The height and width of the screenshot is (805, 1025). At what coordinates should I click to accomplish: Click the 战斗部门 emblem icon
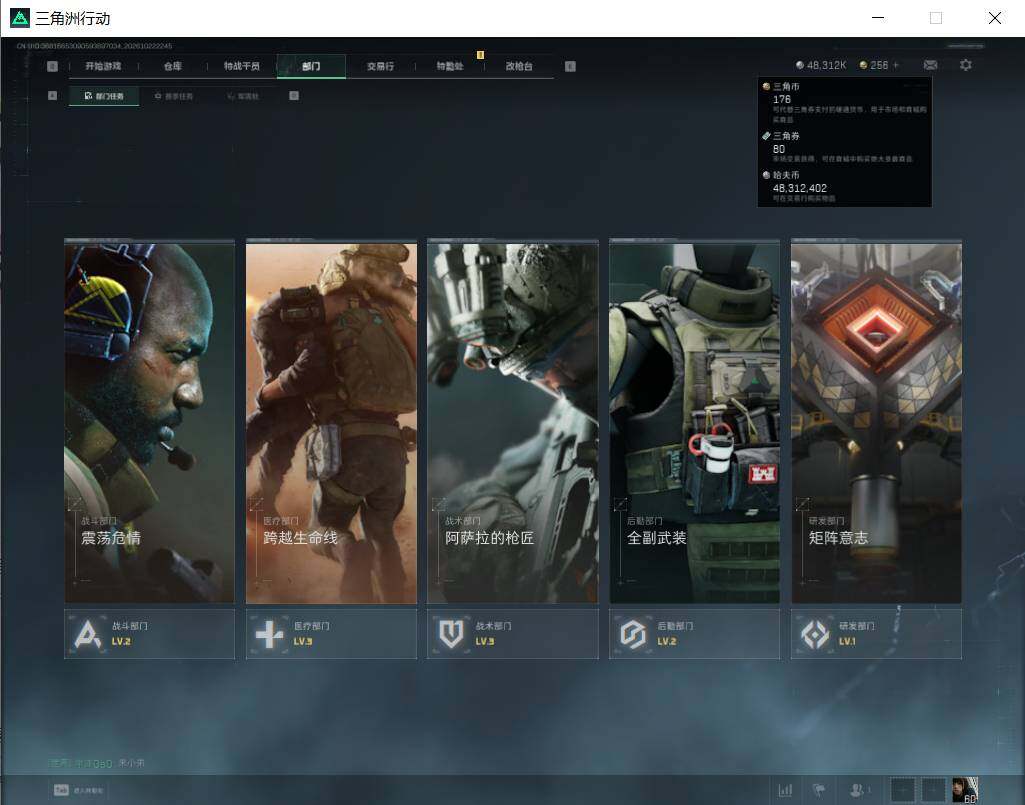coord(88,634)
